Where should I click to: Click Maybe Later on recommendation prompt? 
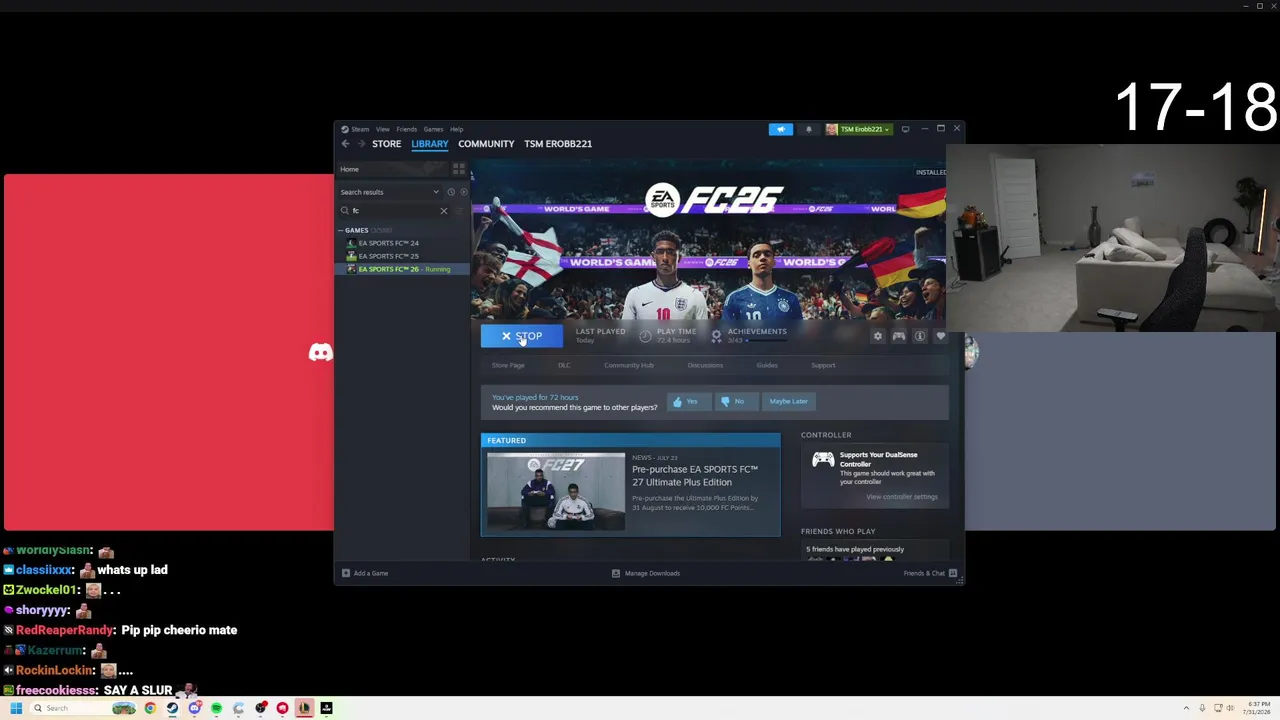(x=788, y=401)
